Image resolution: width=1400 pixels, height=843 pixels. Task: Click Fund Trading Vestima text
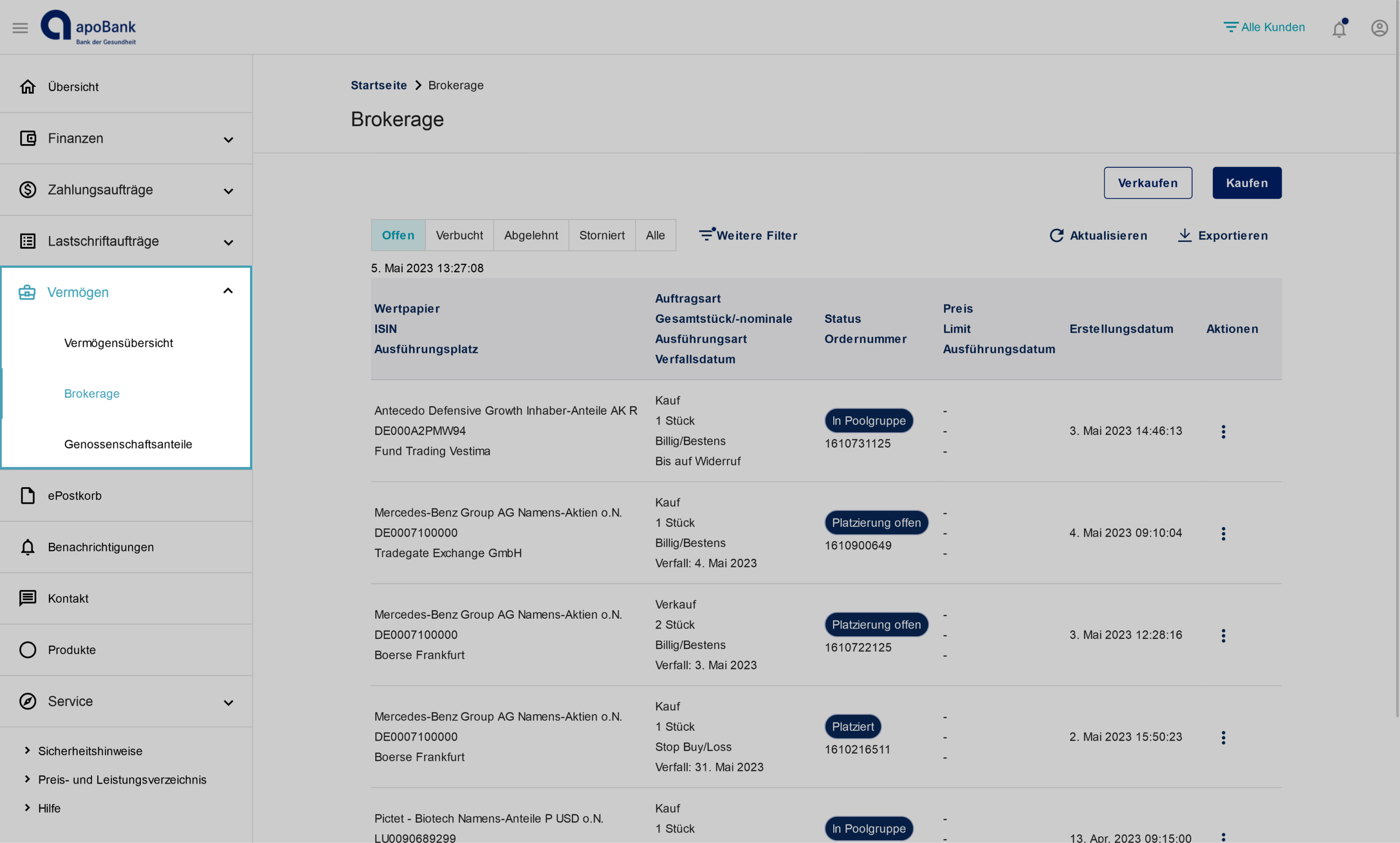point(432,451)
